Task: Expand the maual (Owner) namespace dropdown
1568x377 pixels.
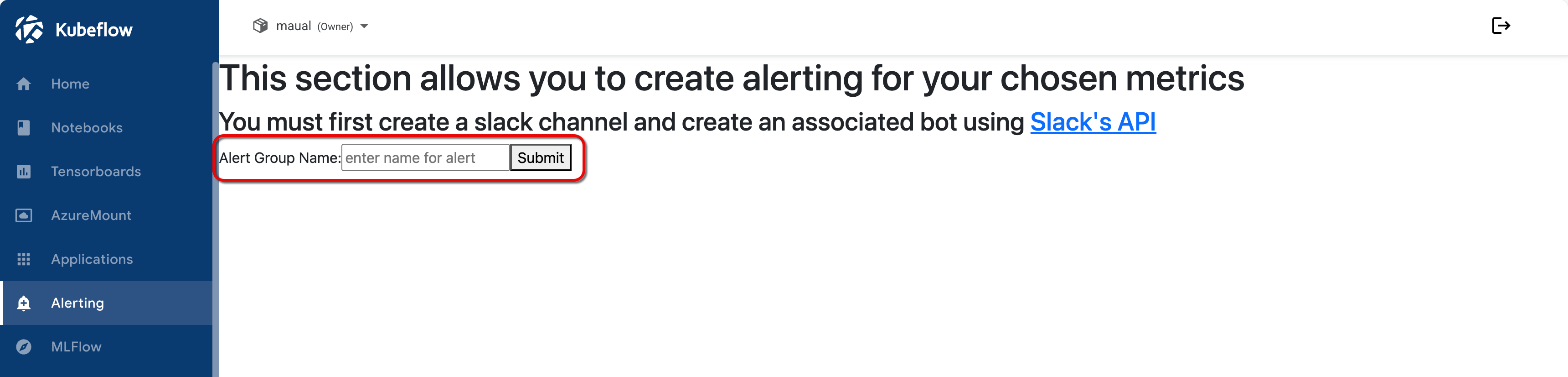Action: [363, 26]
